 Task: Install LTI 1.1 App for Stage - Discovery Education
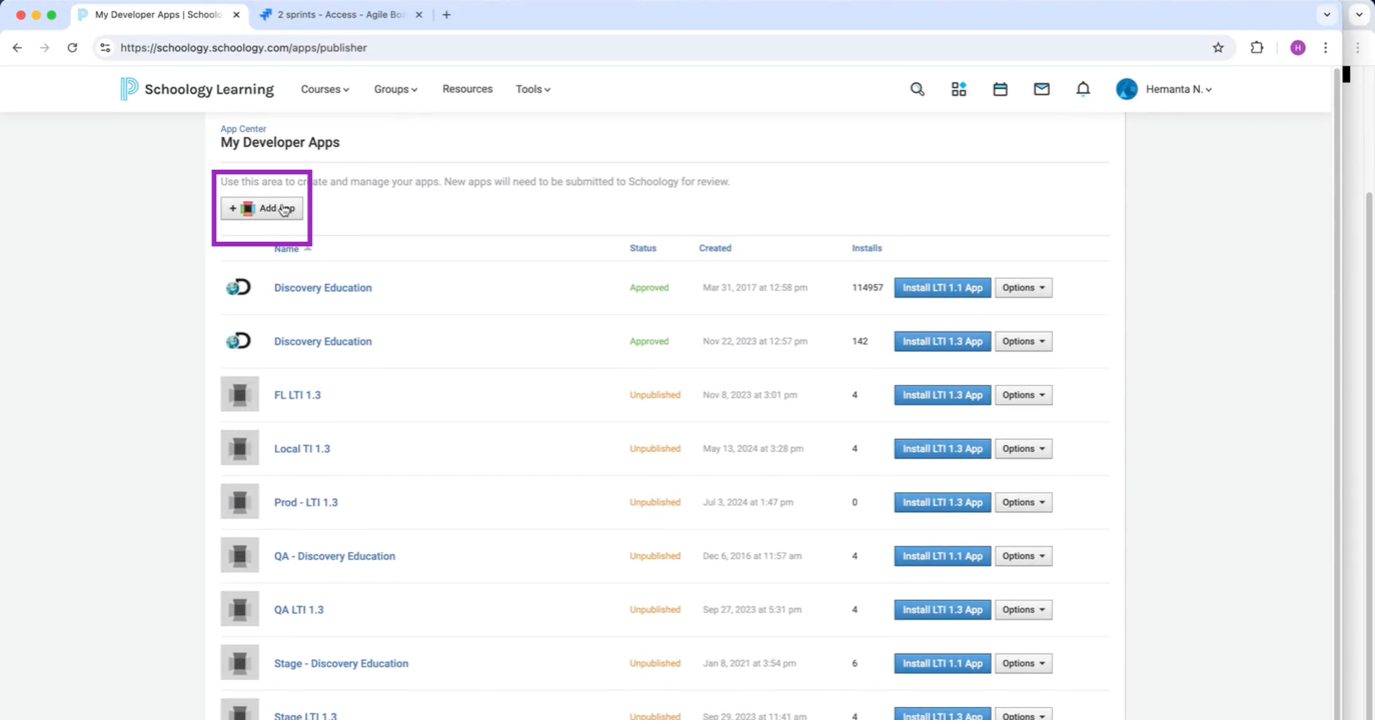pos(942,663)
